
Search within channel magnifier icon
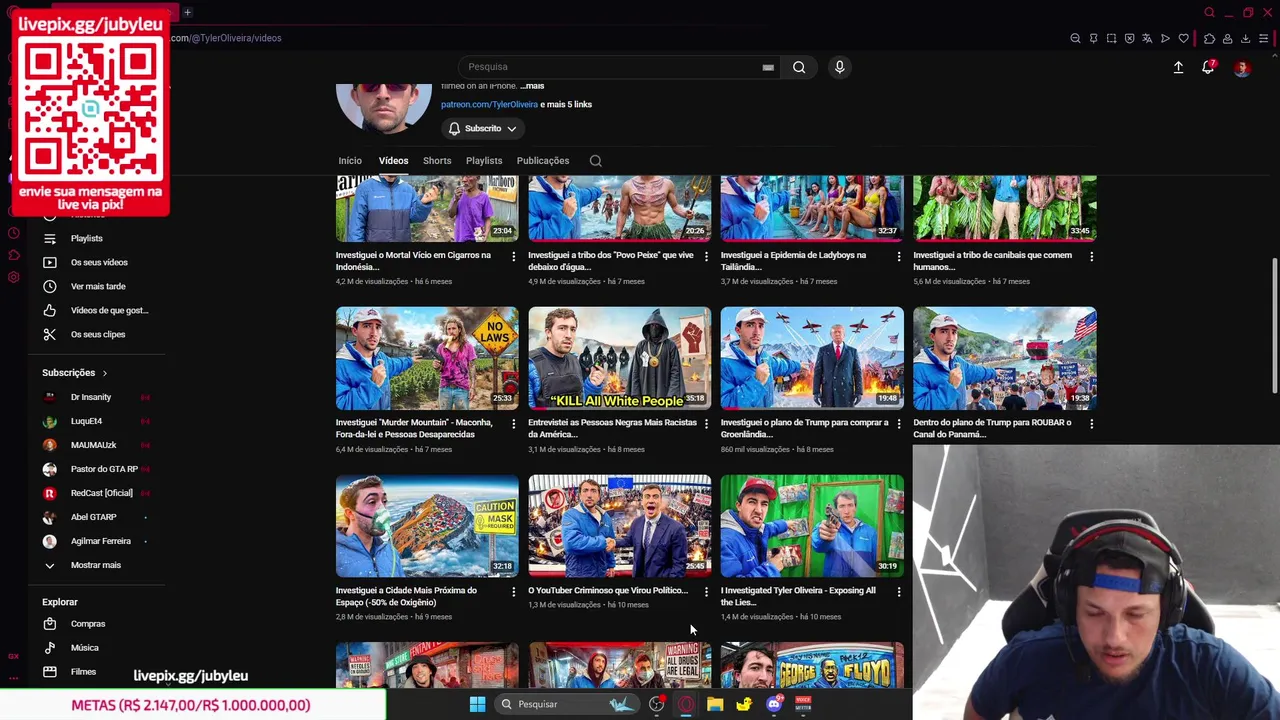595,161
